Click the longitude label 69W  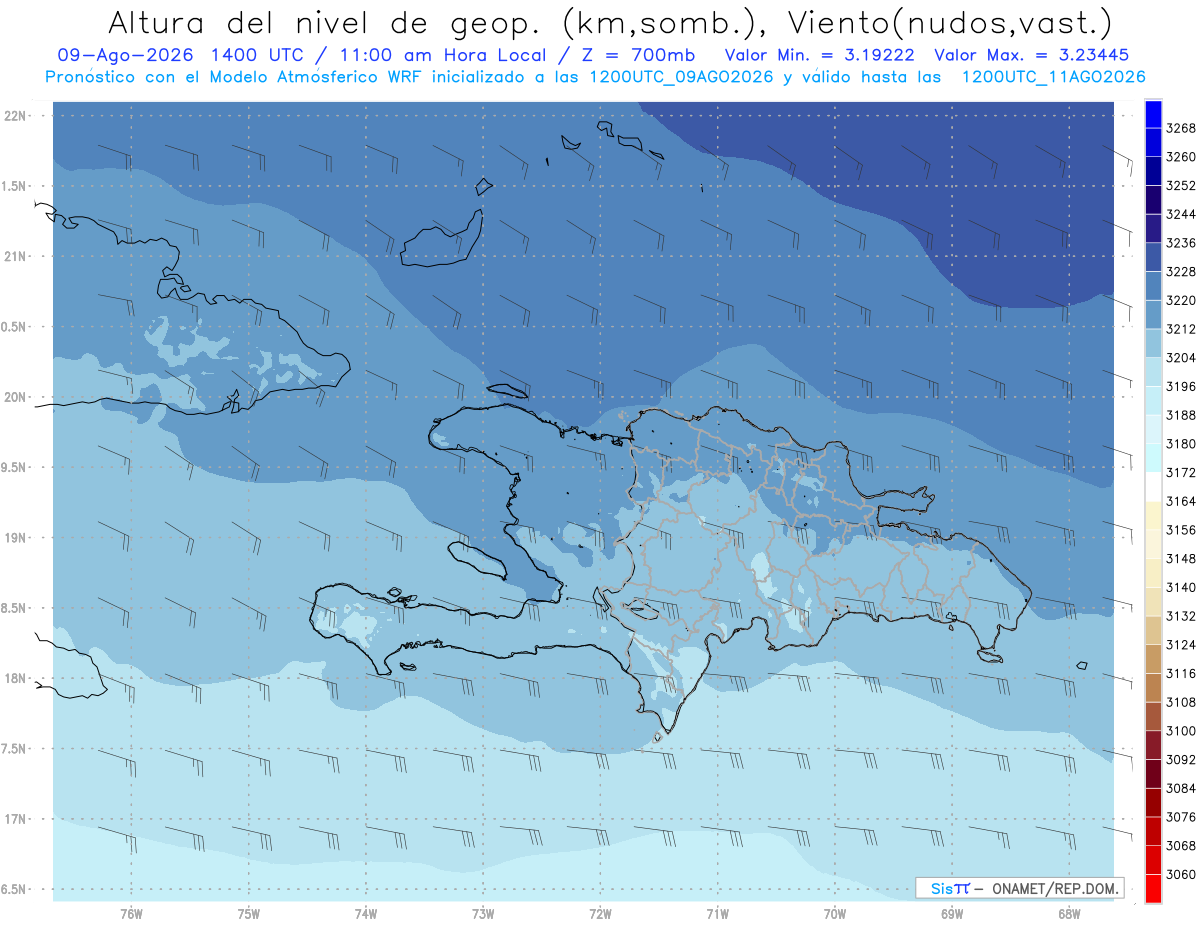click(952, 913)
